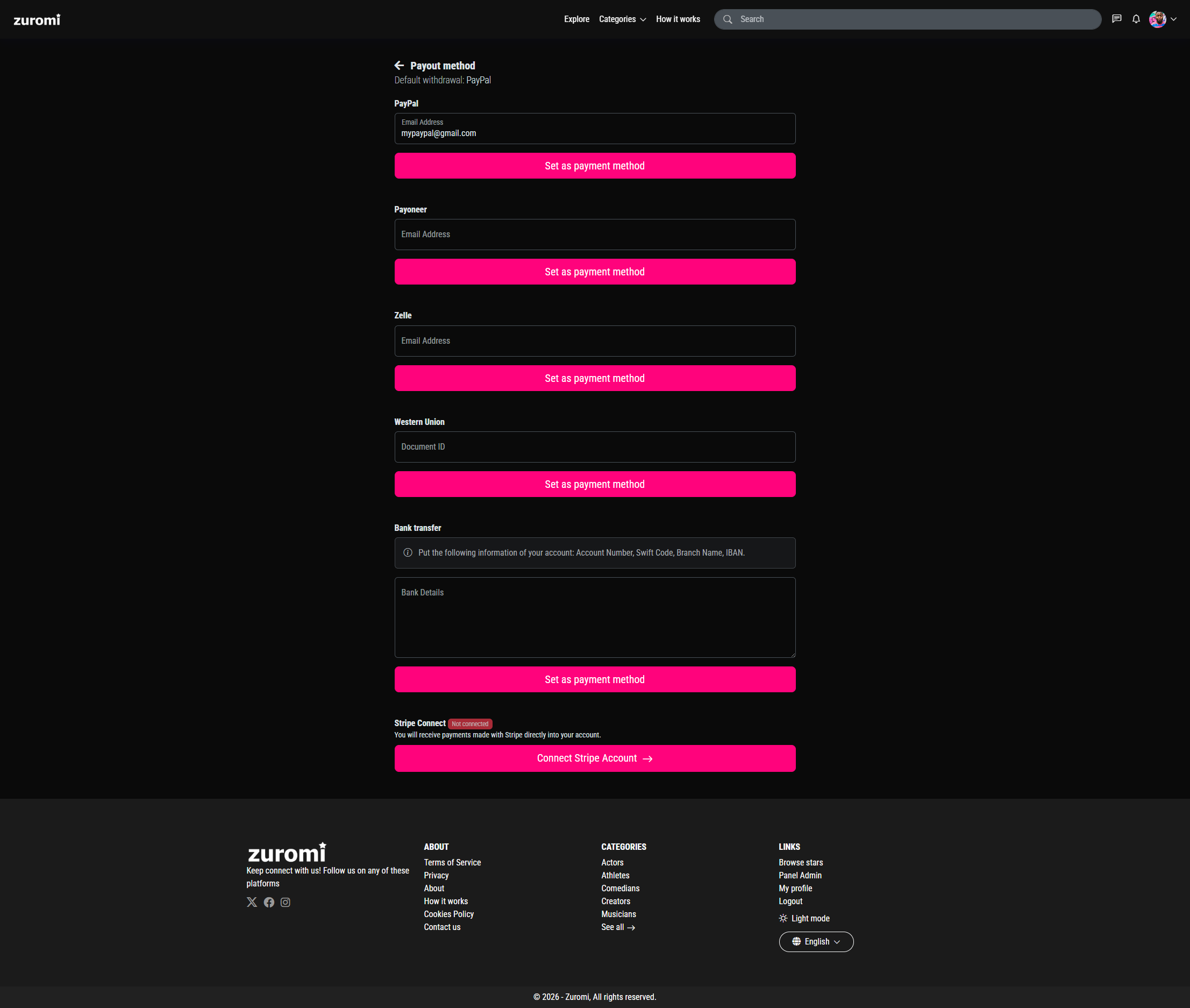Focus the Bank Details text area
The width and height of the screenshot is (1190, 1008).
(594, 617)
